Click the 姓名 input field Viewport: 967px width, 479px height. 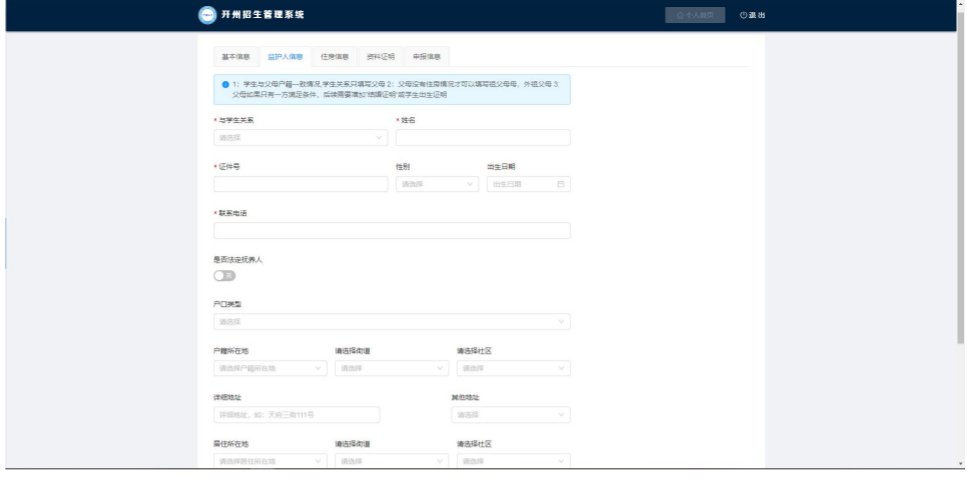pyautogui.click(x=483, y=138)
